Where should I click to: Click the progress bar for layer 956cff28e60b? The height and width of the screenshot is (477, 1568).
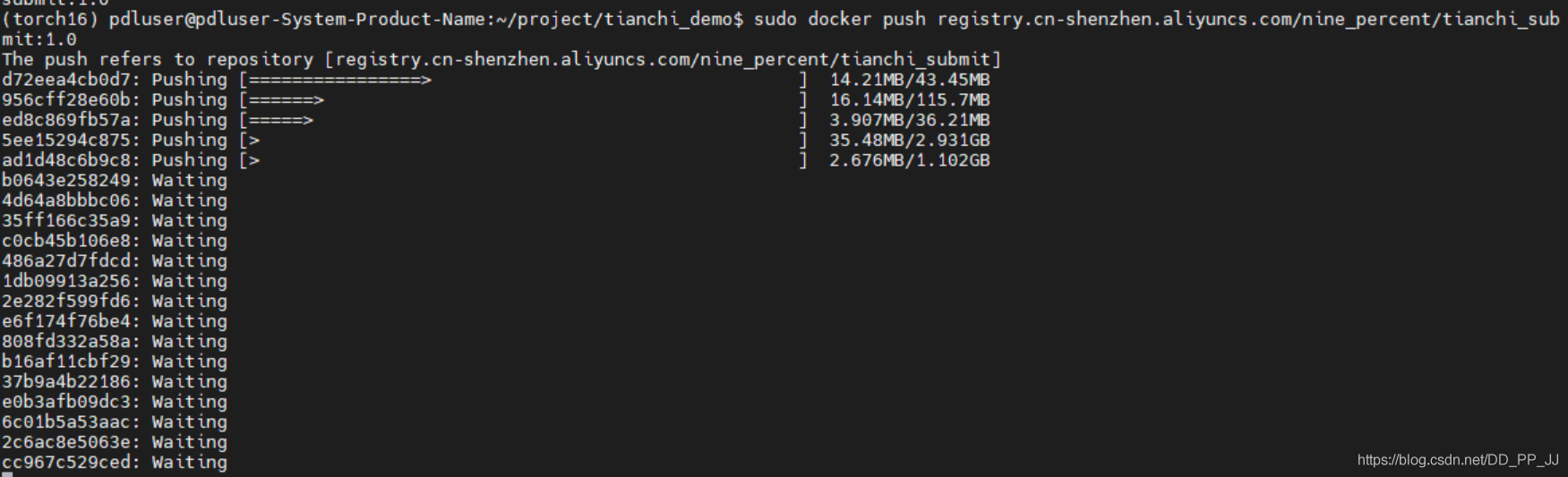click(x=523, y=100)
